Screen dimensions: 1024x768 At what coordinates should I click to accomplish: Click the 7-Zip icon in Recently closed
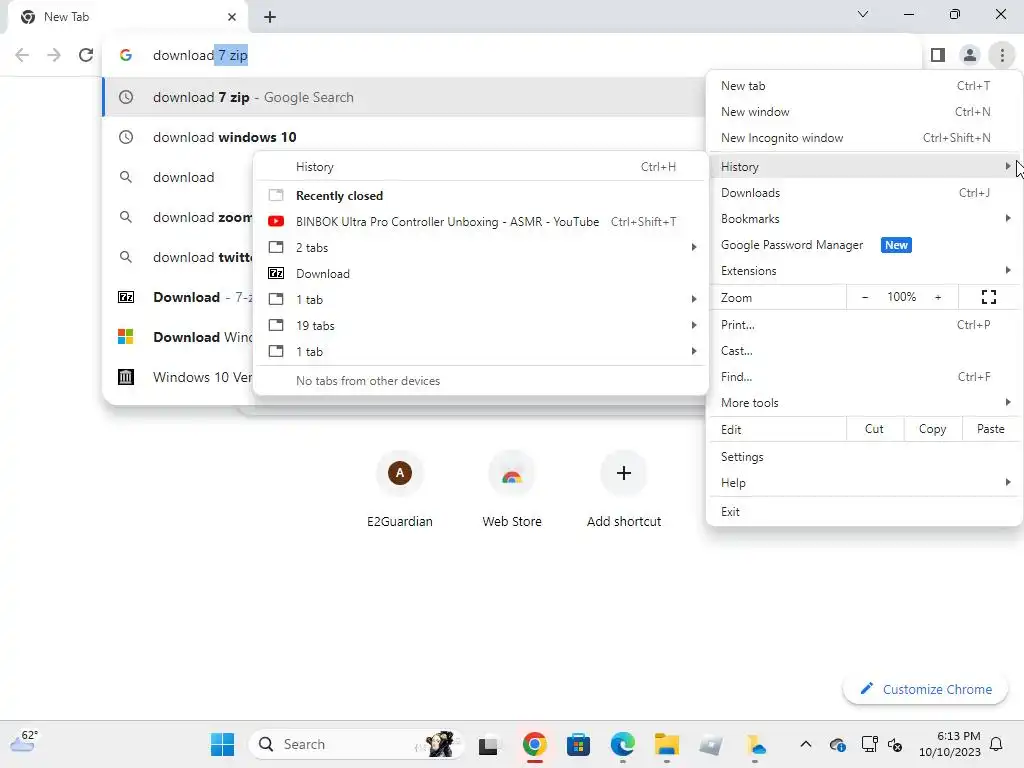276,274
